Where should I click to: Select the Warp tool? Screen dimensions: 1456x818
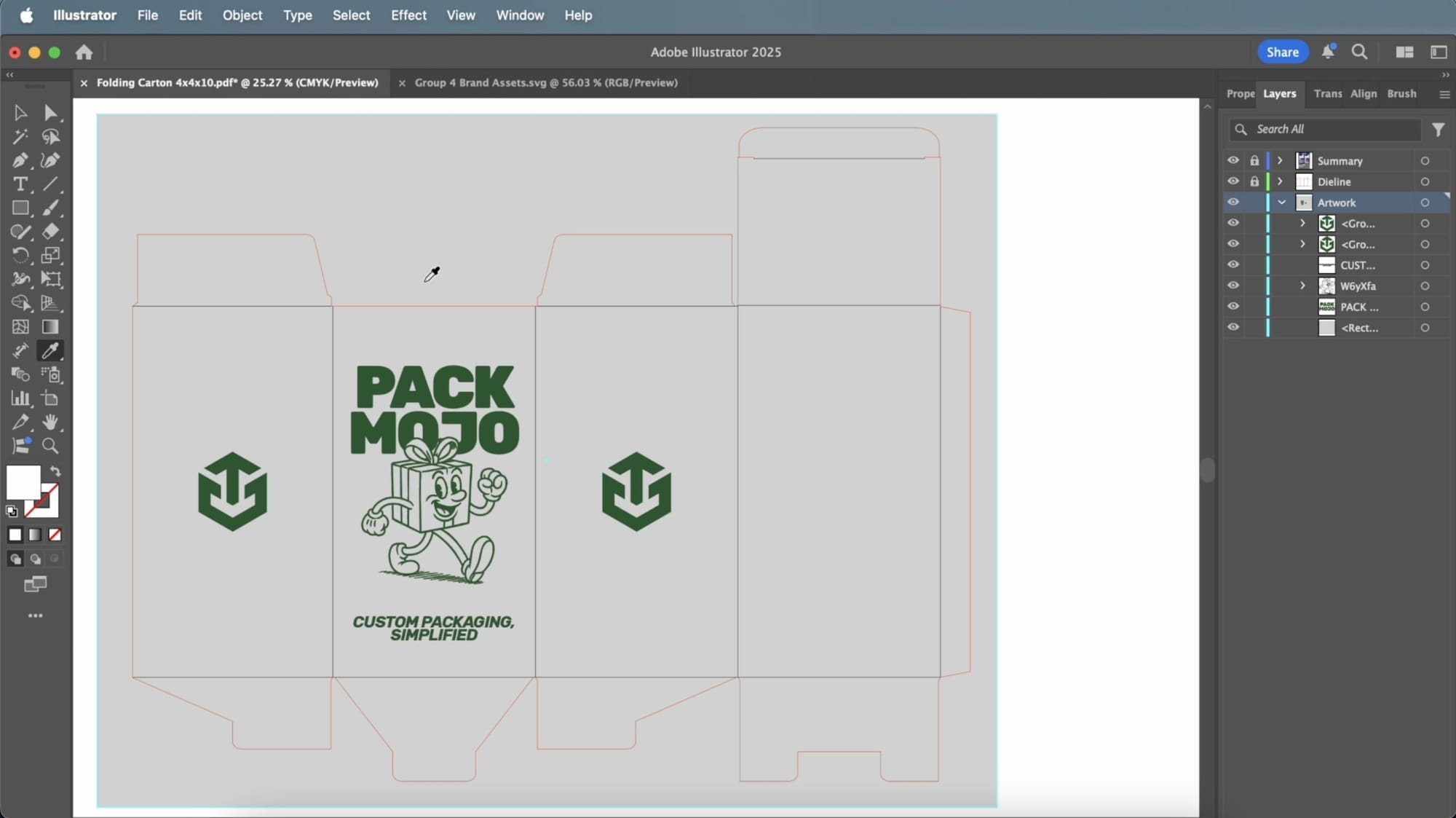pyautogui.click(x=20, y=279)
